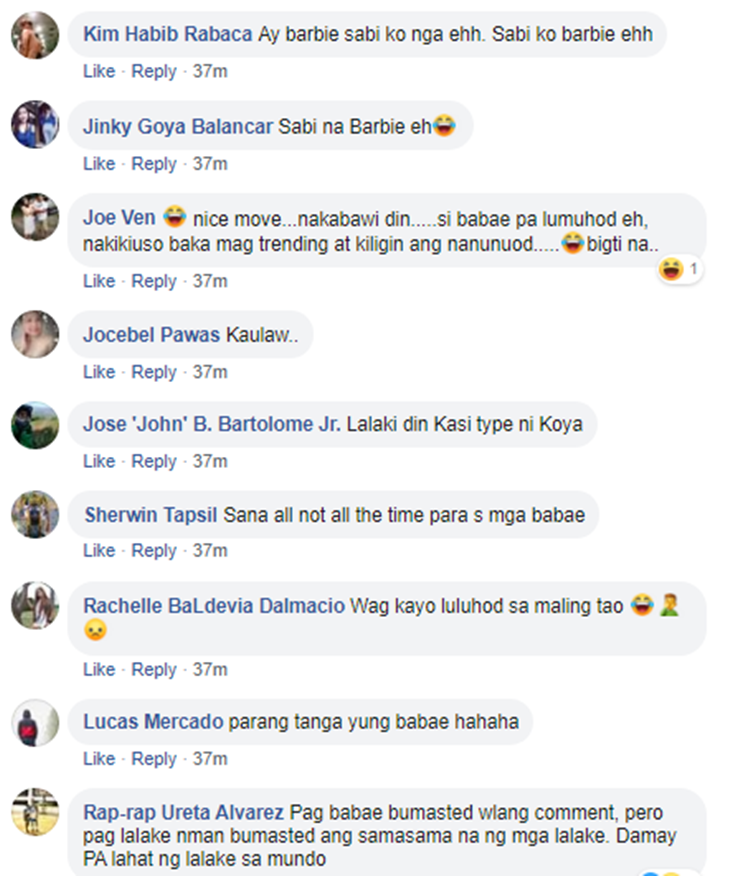
Task: Like Kim Habib Rabaca's comment
Action: tap(99, 72)
